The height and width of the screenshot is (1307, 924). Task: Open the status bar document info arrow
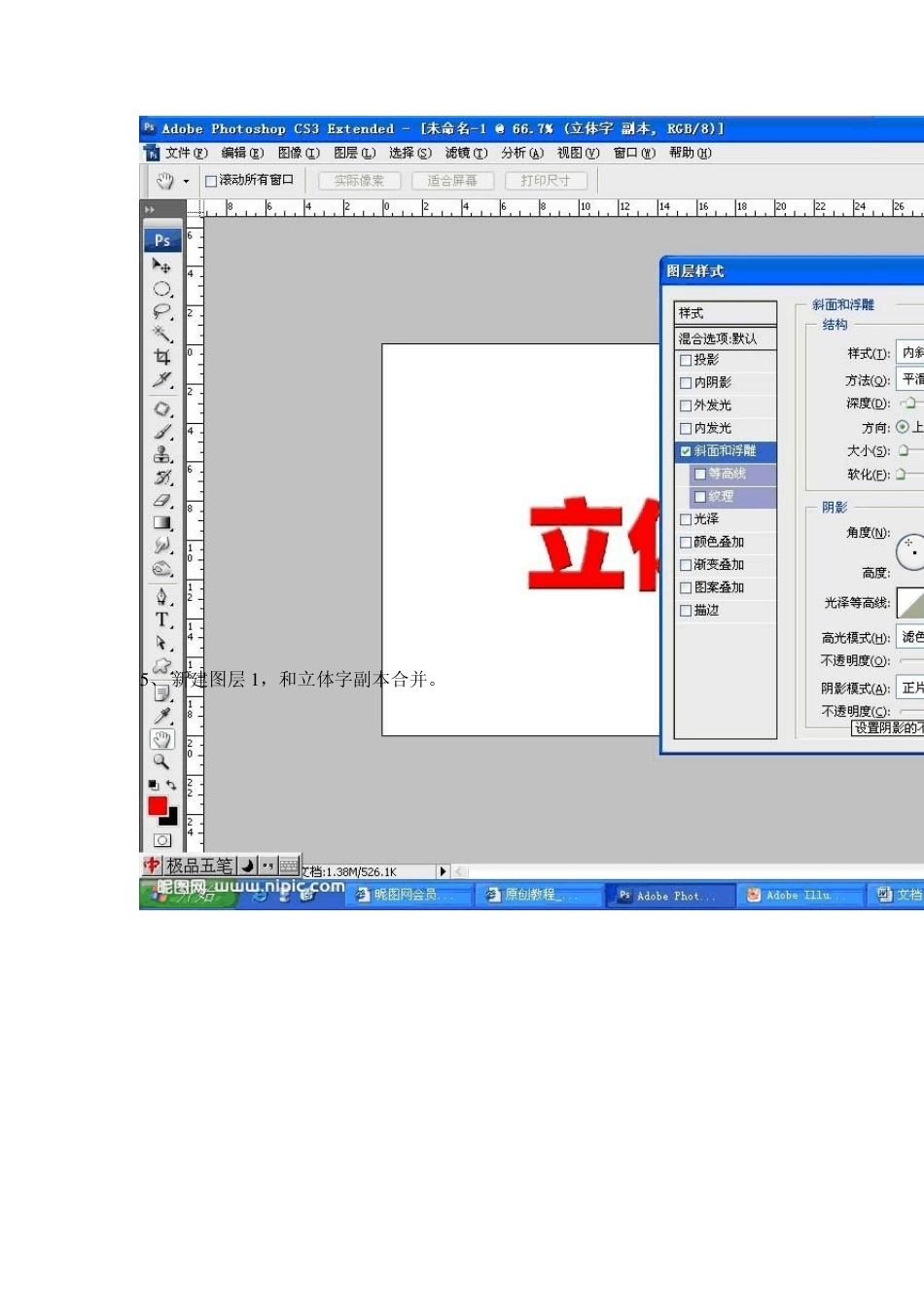tap(443, 872)
